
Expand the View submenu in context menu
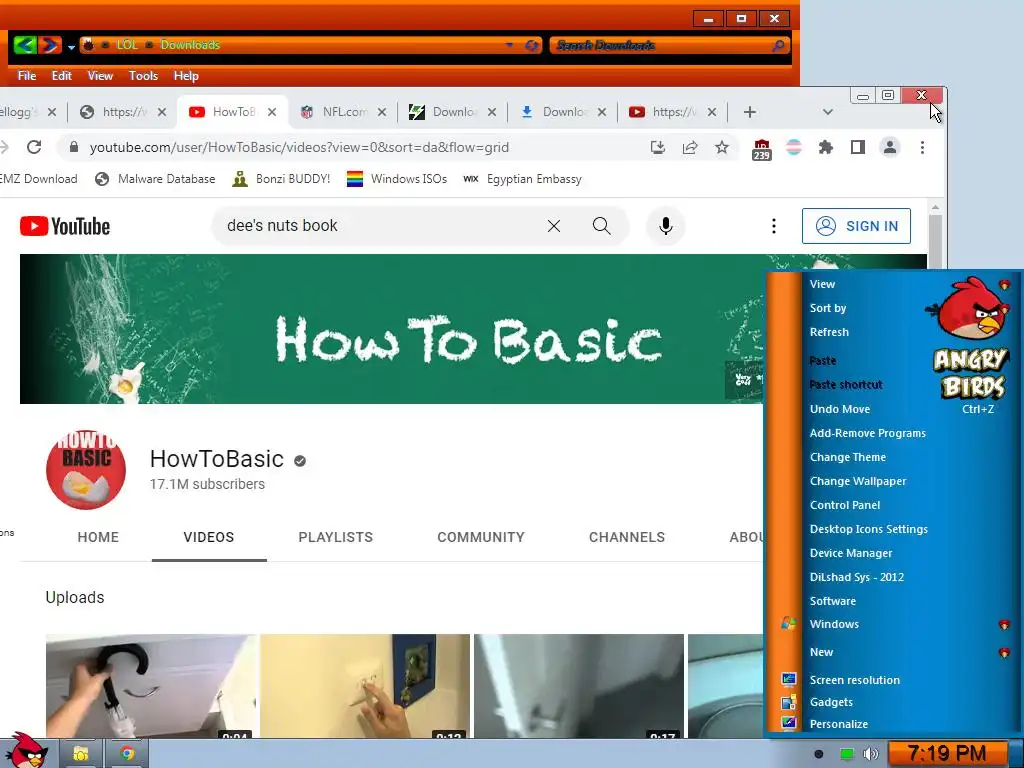(1004, 284)
